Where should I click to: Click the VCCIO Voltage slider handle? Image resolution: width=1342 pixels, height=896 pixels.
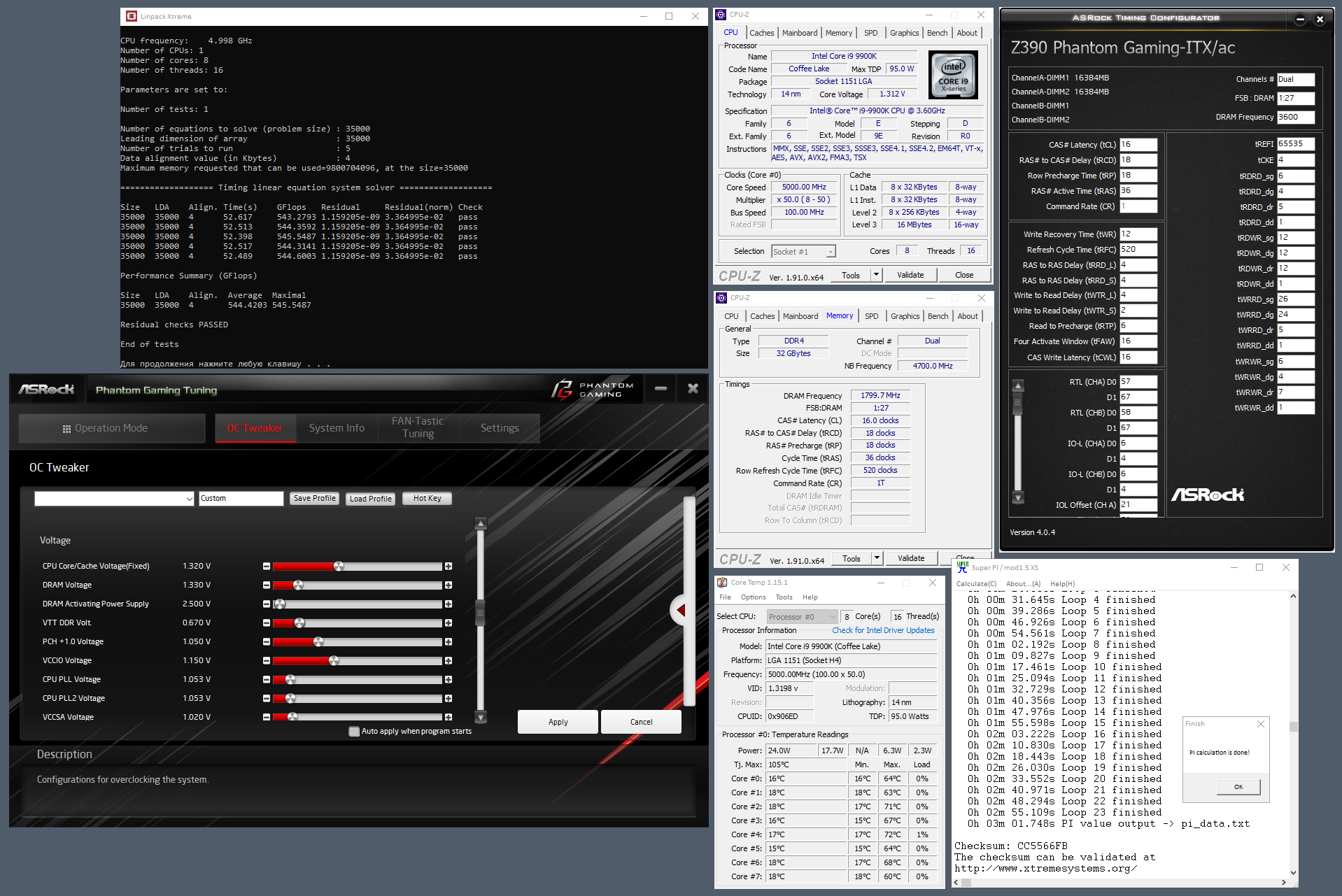334,660
